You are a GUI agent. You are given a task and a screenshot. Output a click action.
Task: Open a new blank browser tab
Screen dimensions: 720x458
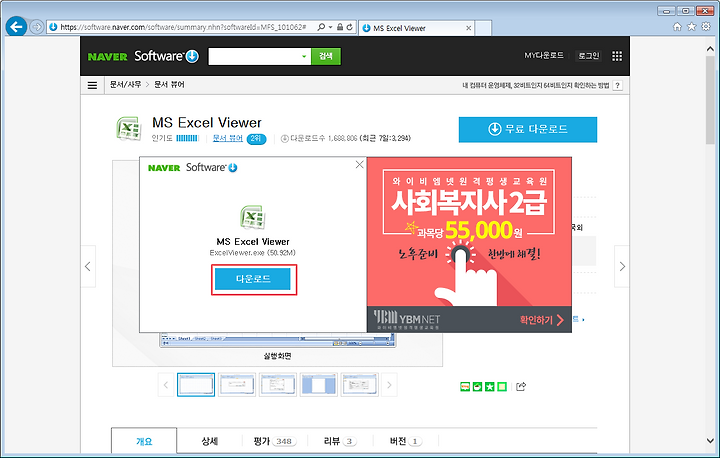click(x=483, y=28)
